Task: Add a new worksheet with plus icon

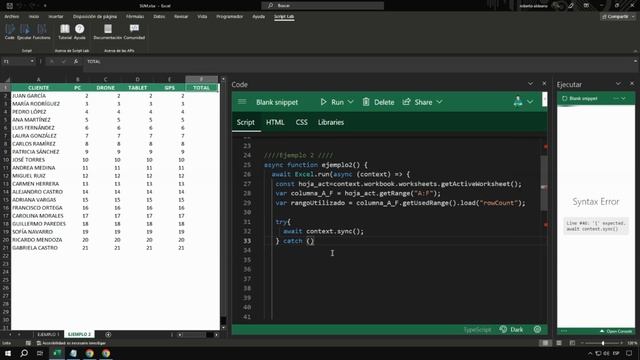Action: point(108,334)
